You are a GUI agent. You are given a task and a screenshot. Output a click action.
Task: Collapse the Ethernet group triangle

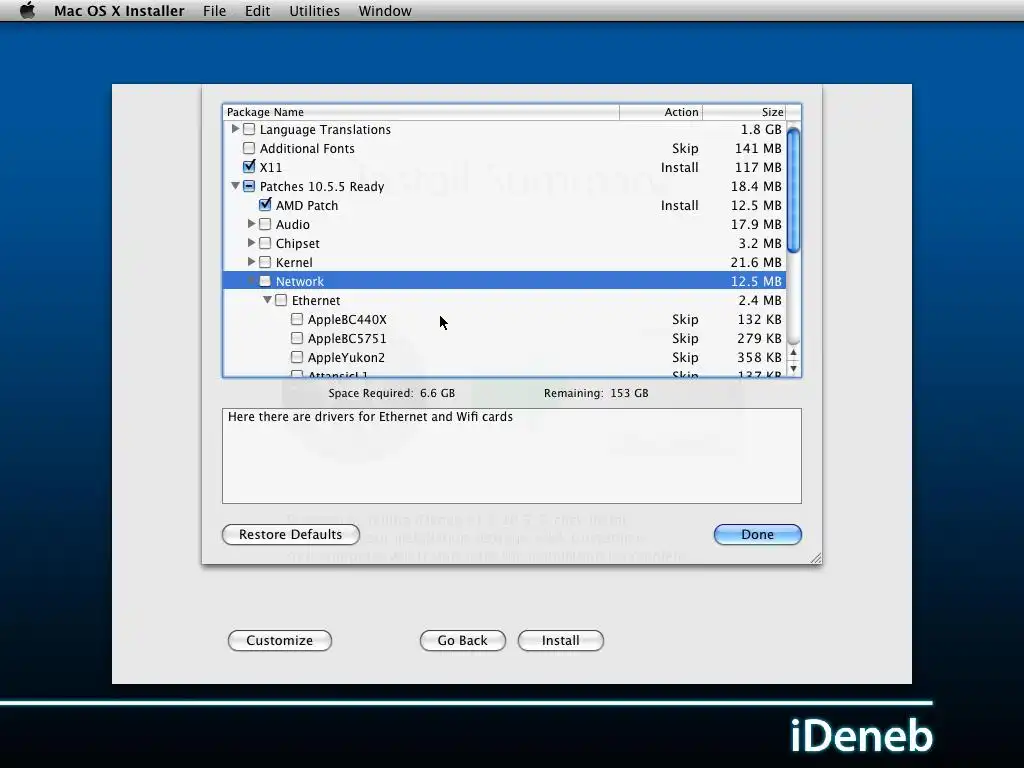click(x=267, y=300)
